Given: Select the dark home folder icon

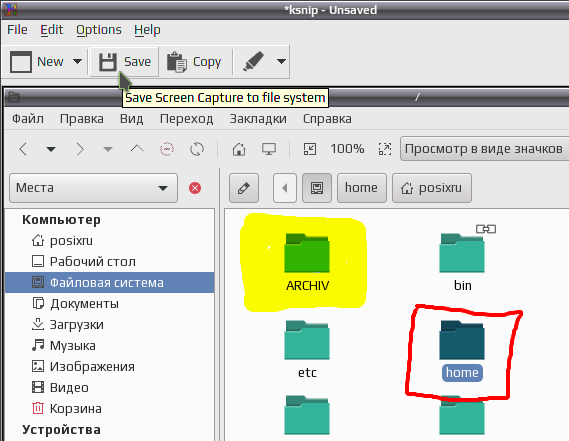Looking at the screenshot, I should click(462, 340).
